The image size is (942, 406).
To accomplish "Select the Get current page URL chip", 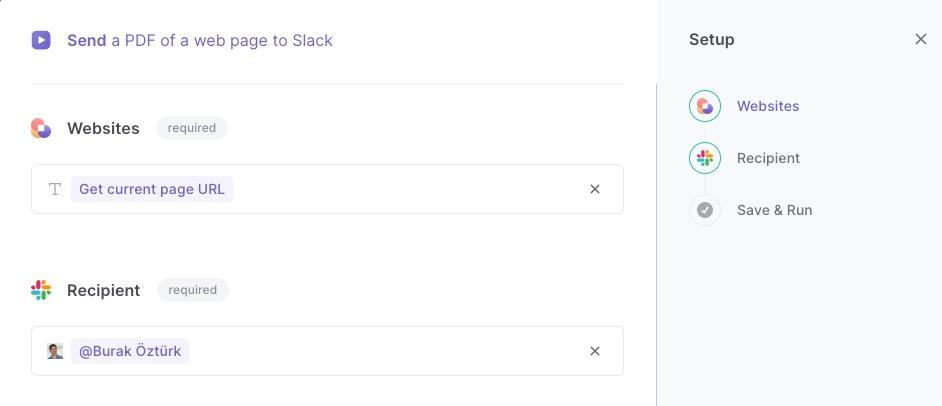I will tap(152, 189).
